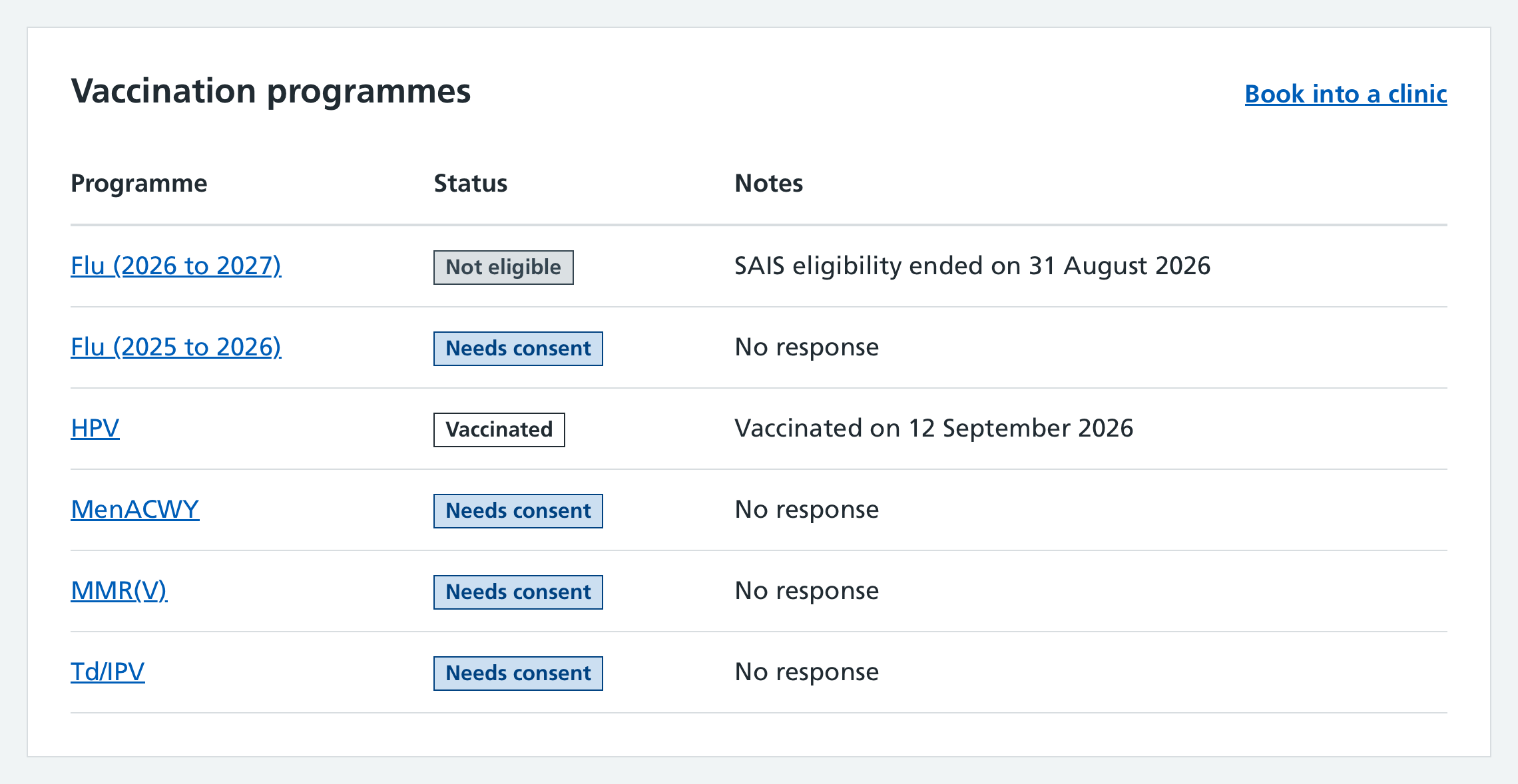Open the Book into a clinic link
This screenshot has width=1518, height=784.
(x=1346, y=94)
